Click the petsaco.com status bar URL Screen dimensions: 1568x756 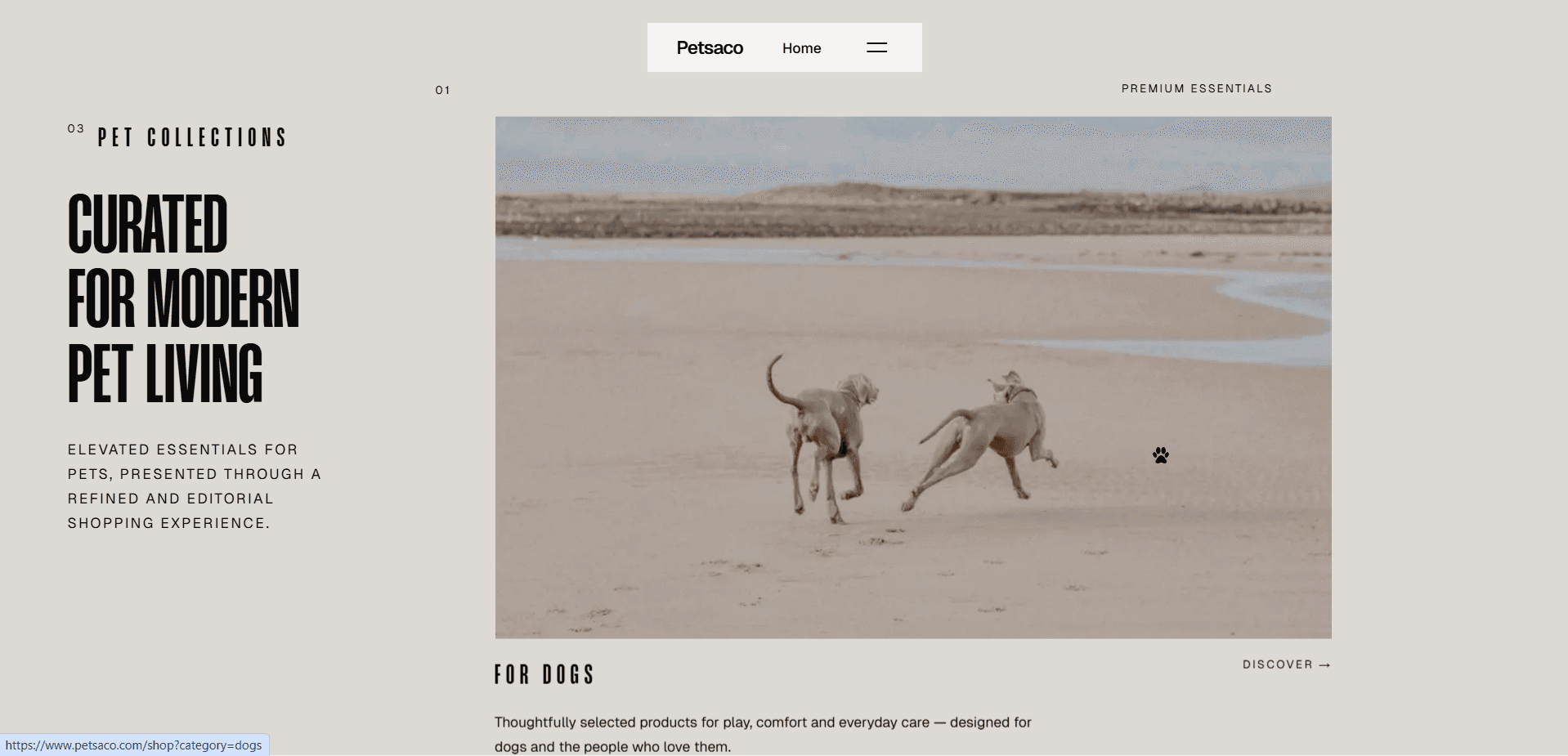pos(134,745)
